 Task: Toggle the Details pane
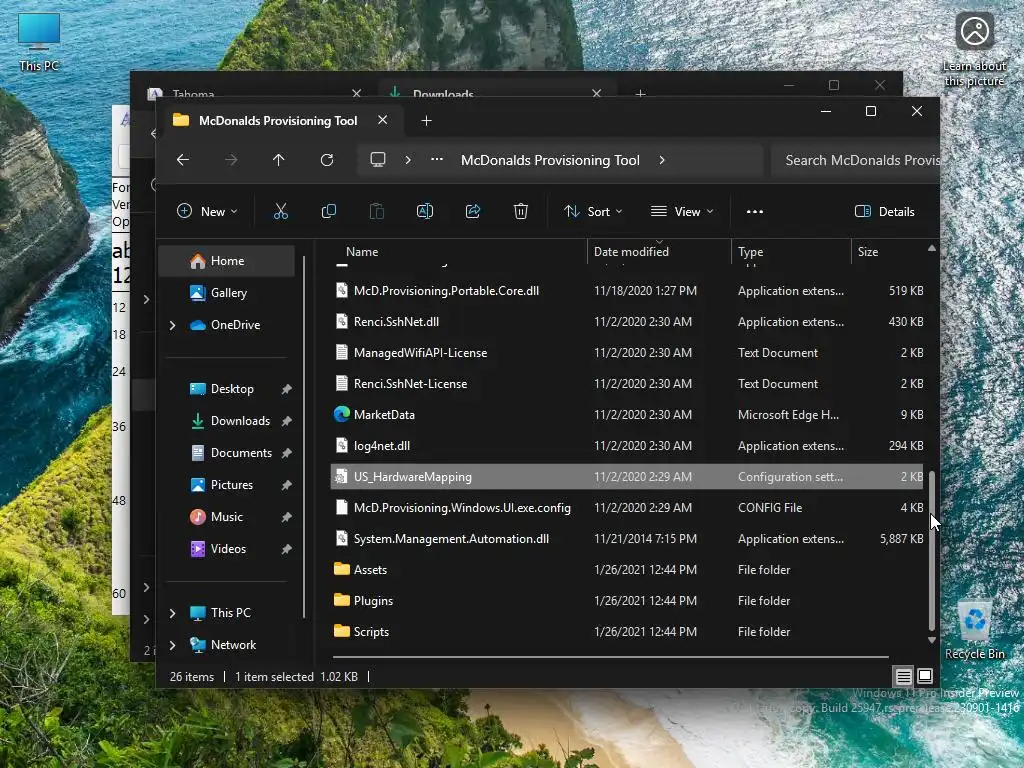885,211
